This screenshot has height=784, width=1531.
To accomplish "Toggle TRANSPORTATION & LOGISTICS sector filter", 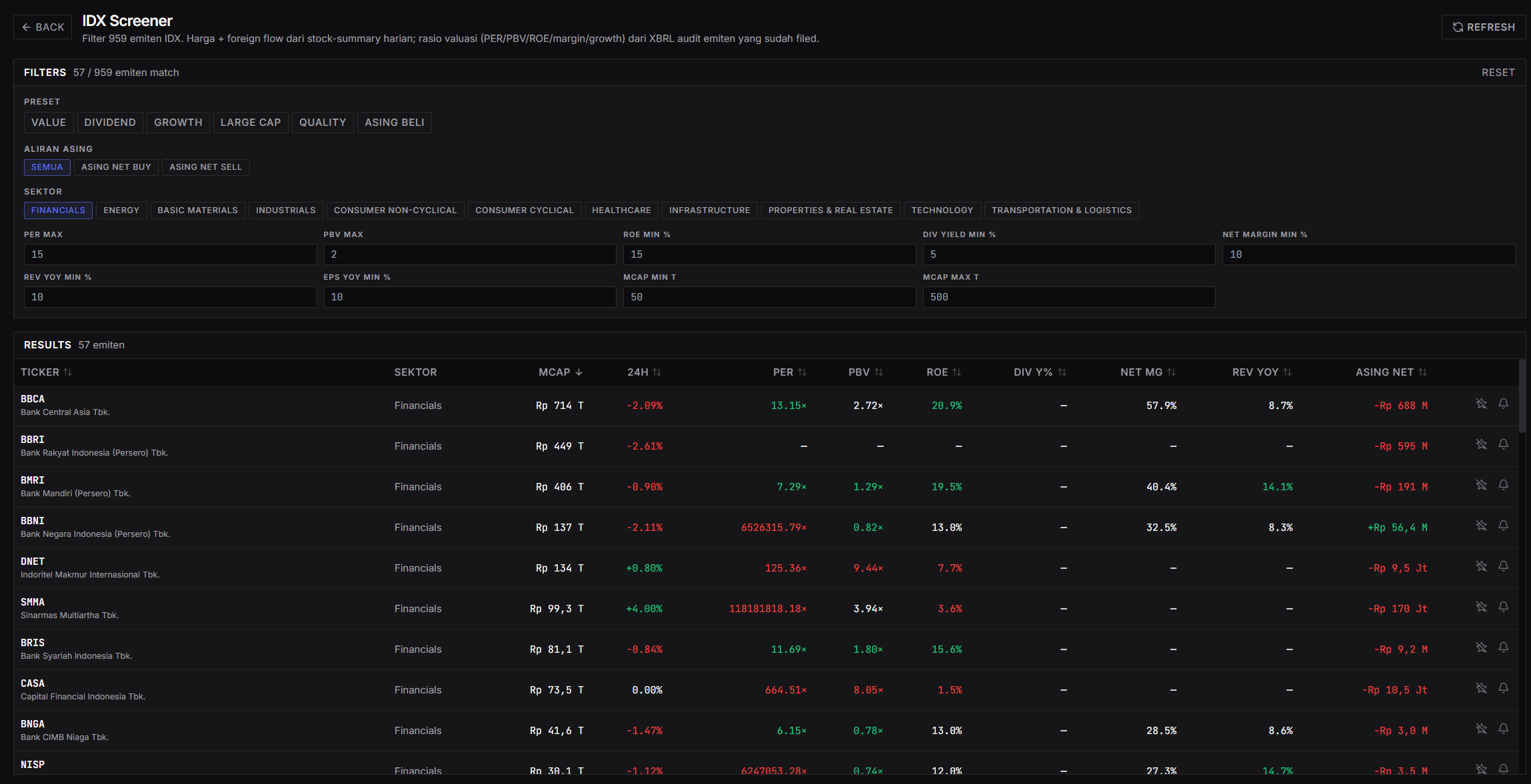I will point(1061,210).
